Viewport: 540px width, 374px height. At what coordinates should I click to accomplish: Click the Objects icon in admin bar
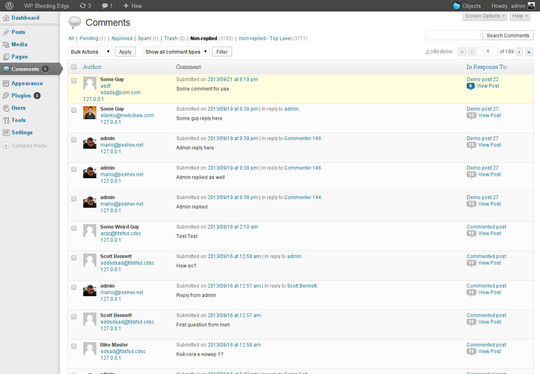pyautogui.click(x=456, y=6)
